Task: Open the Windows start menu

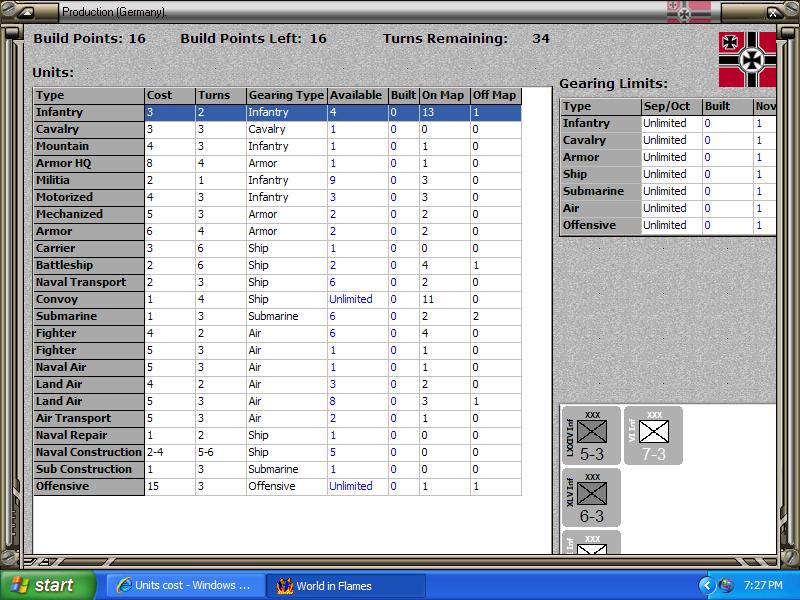Action: [47, 585]
